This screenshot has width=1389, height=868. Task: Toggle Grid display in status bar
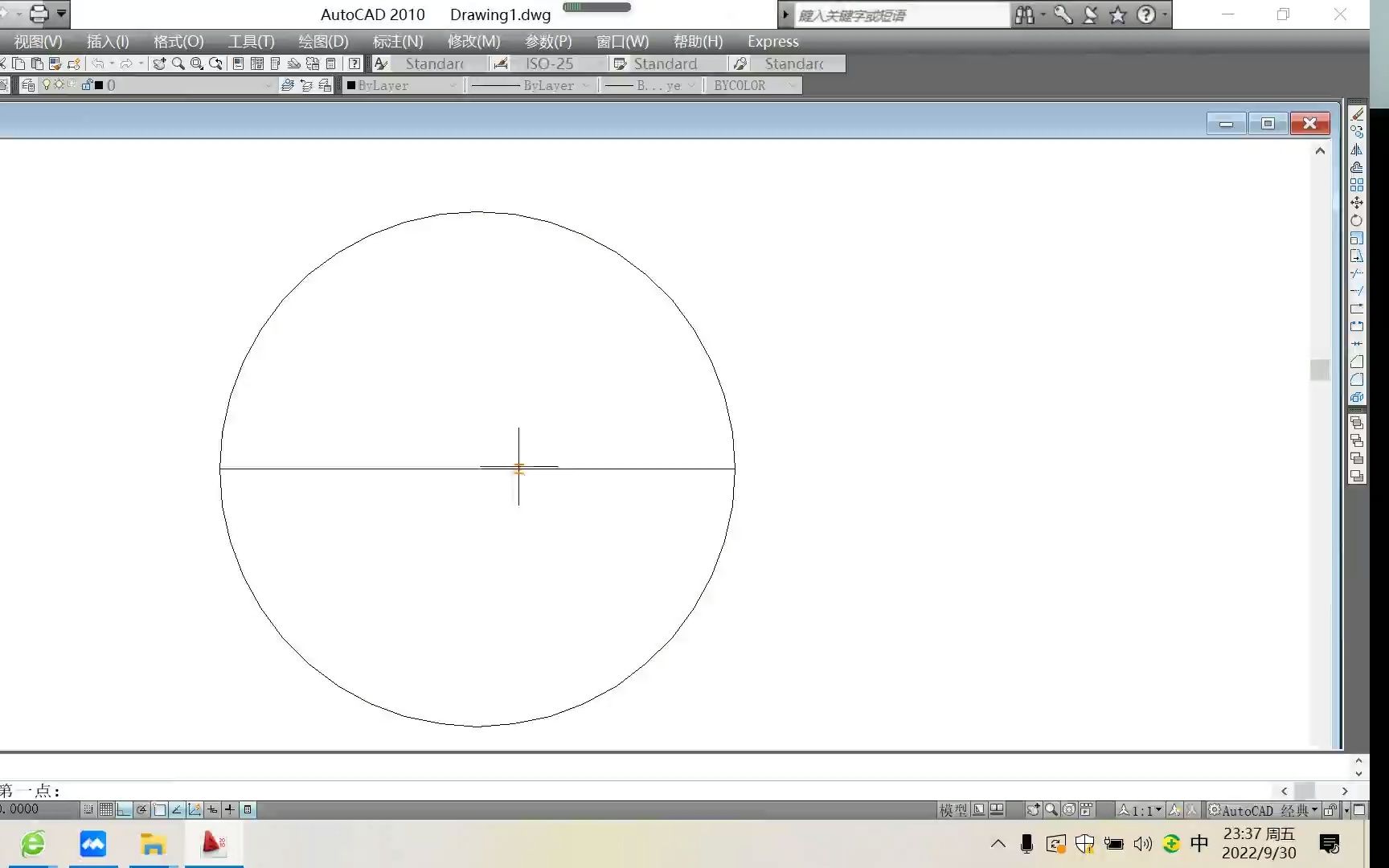(x=106, y=809)
